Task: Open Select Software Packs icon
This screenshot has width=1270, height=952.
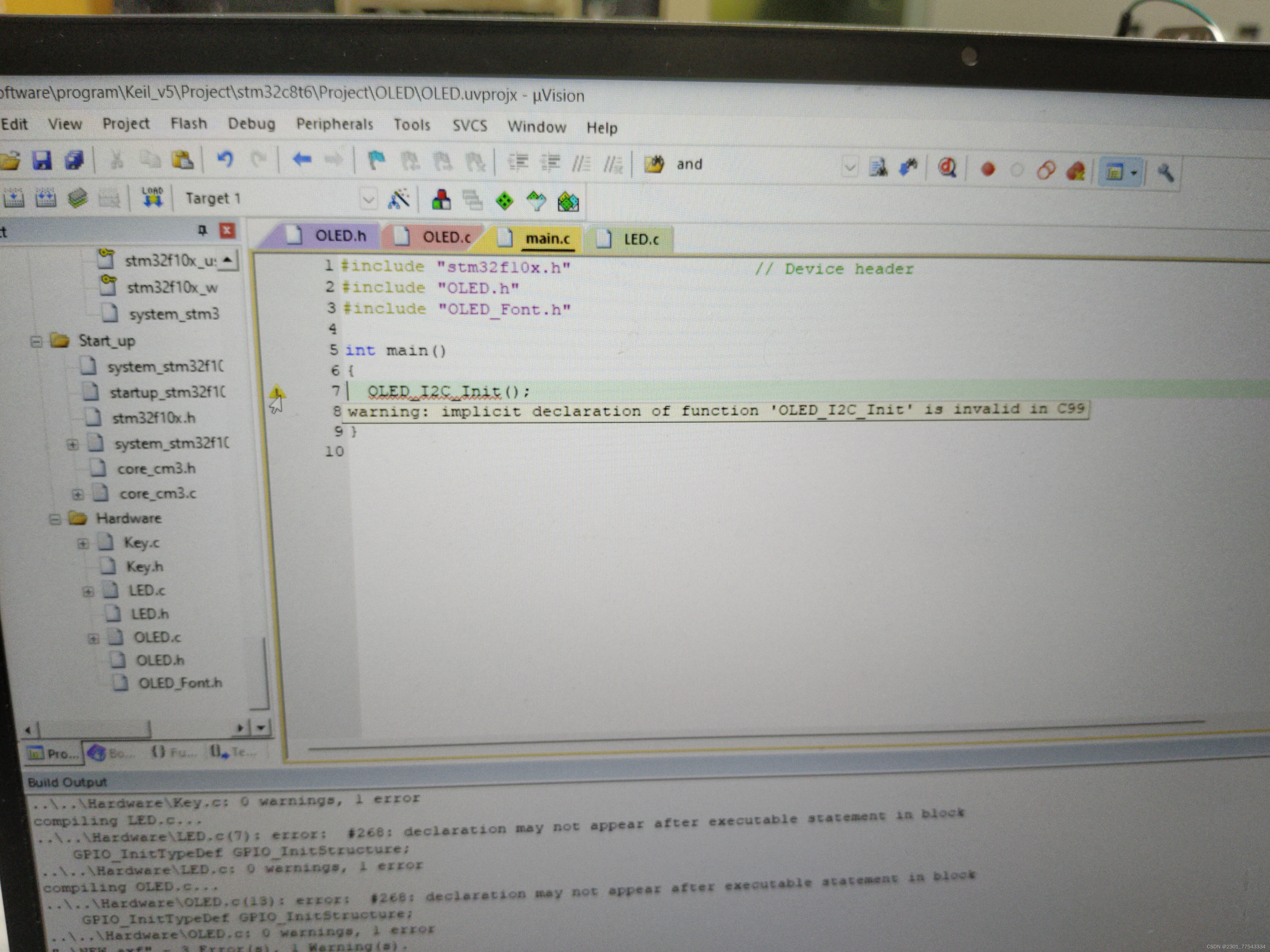Action: coord(536,201)
